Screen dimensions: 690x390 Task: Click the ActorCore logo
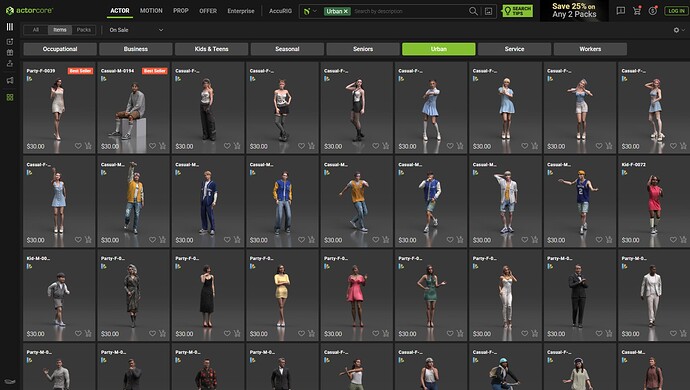[x=29, y=10]
